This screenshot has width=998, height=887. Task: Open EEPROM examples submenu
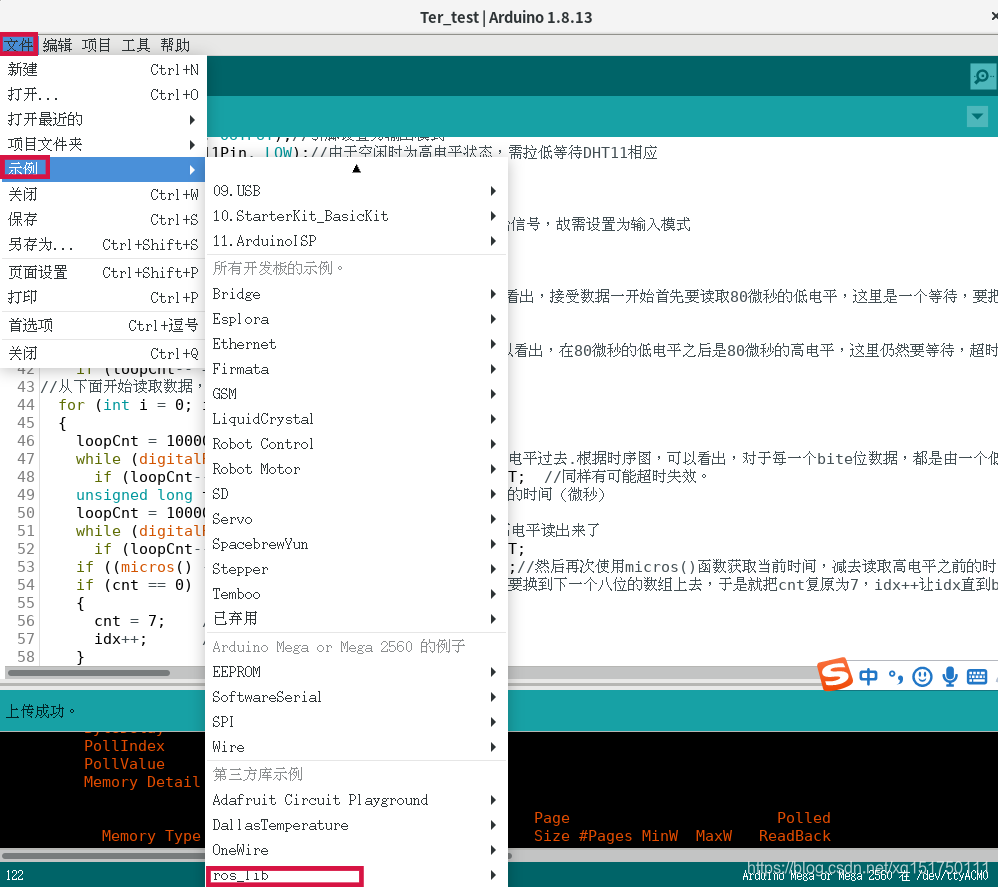[x=356, y=672]
